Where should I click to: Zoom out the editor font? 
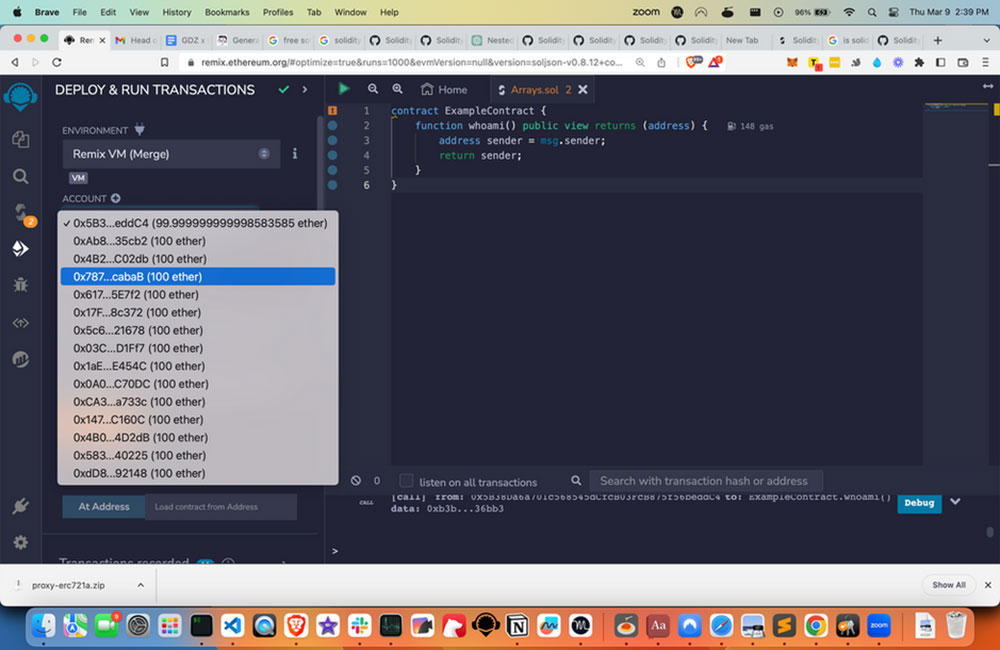coord(373,89)
